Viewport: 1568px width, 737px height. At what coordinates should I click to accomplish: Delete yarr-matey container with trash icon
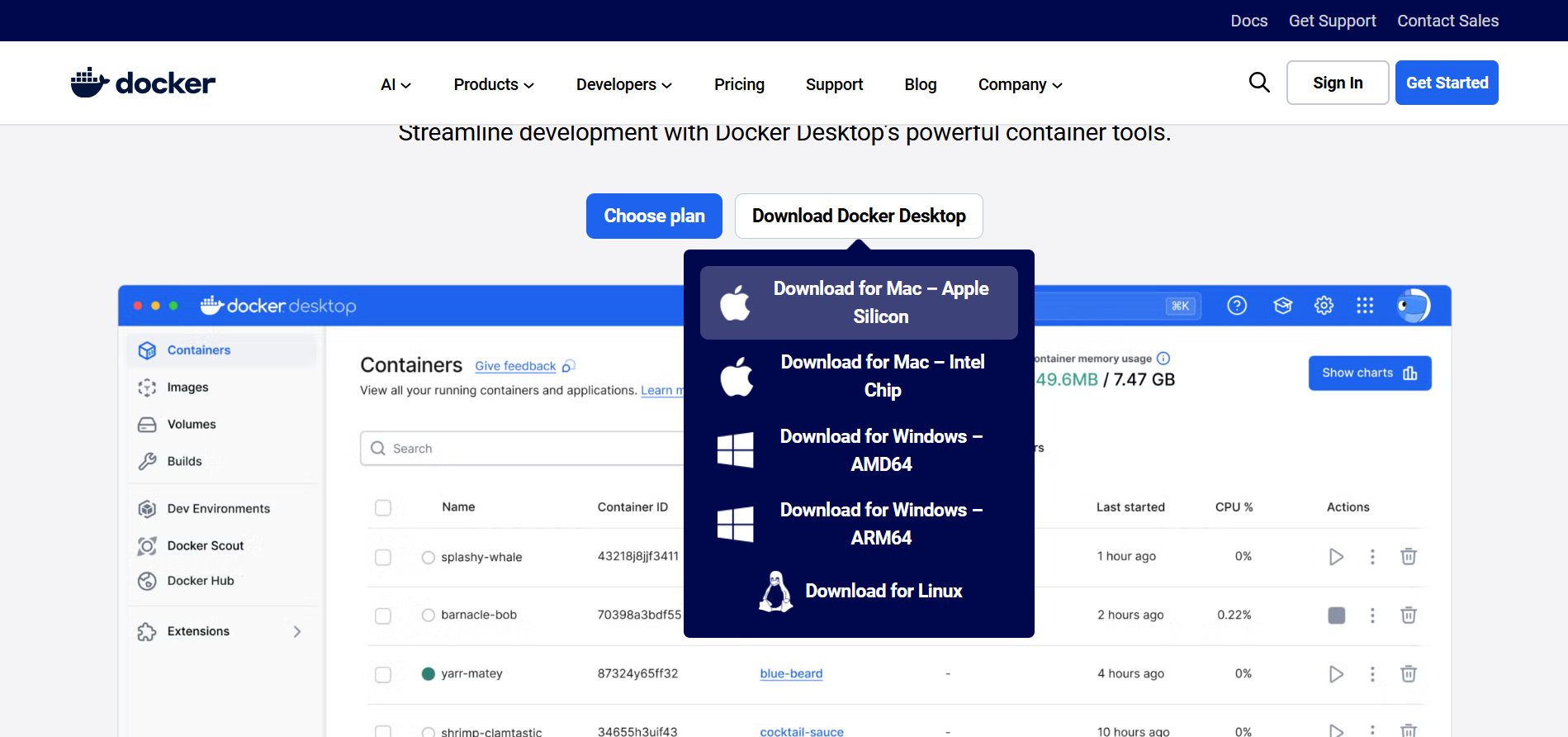tap(1409, 674)
